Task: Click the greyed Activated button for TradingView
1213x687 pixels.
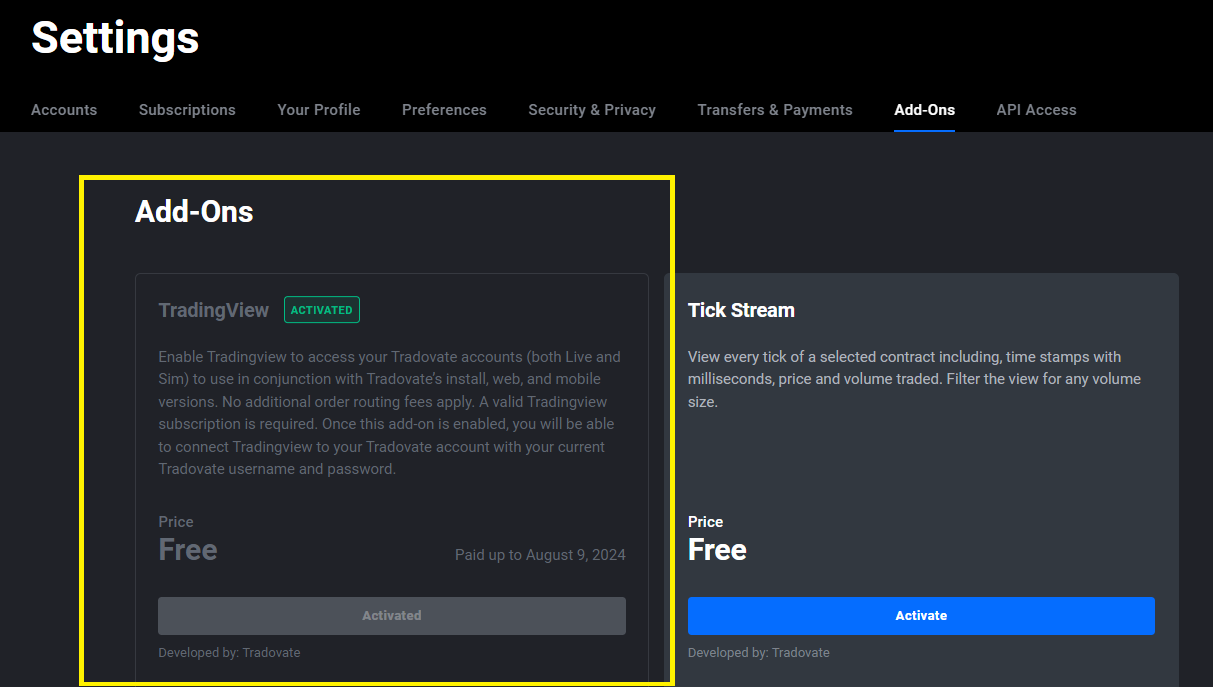Action: click(x=392, y=616)
